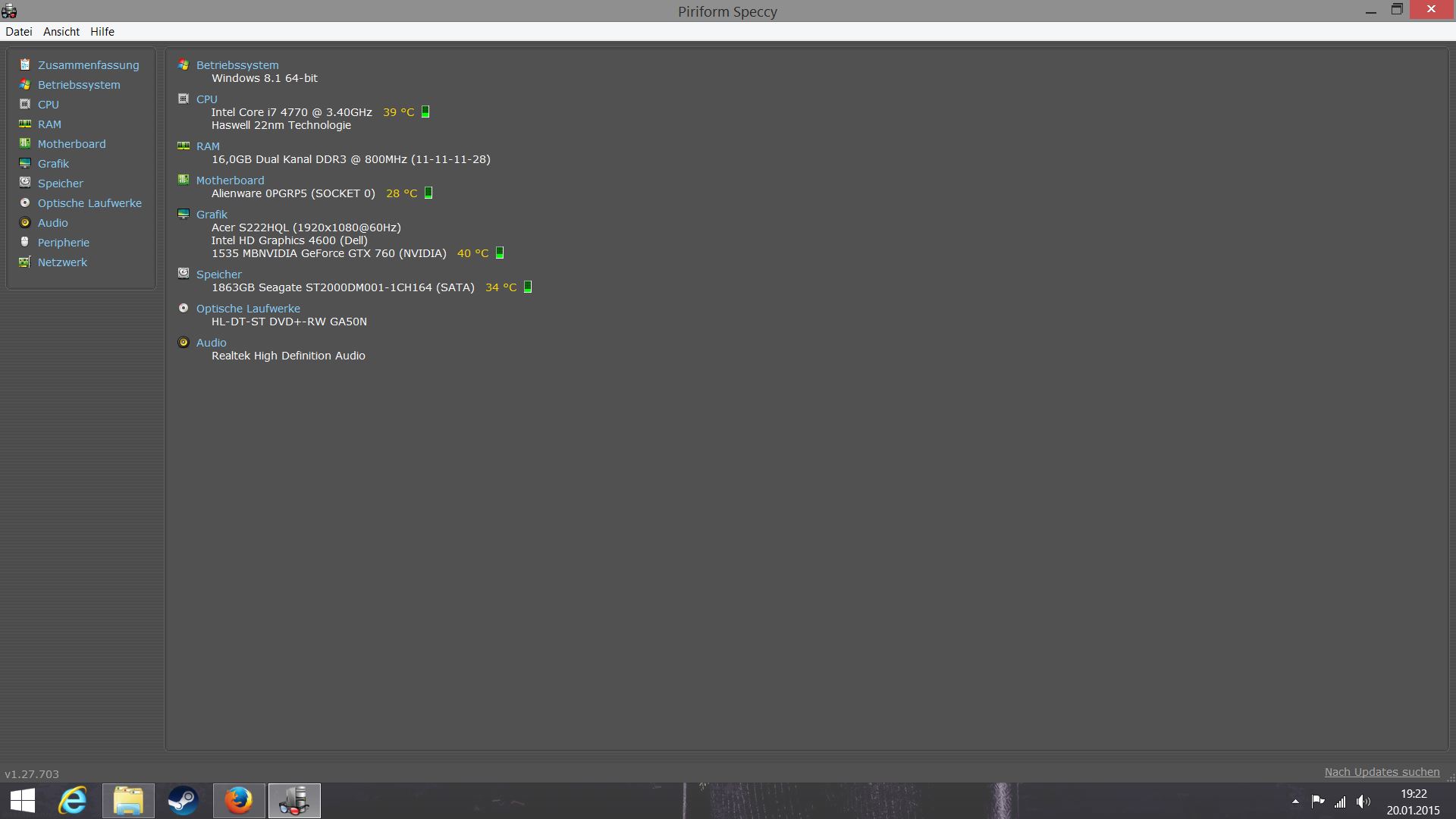Open Optische Laufwerke heading in the summary
The width and height of the screenshot is (1456, 819).
248,309
